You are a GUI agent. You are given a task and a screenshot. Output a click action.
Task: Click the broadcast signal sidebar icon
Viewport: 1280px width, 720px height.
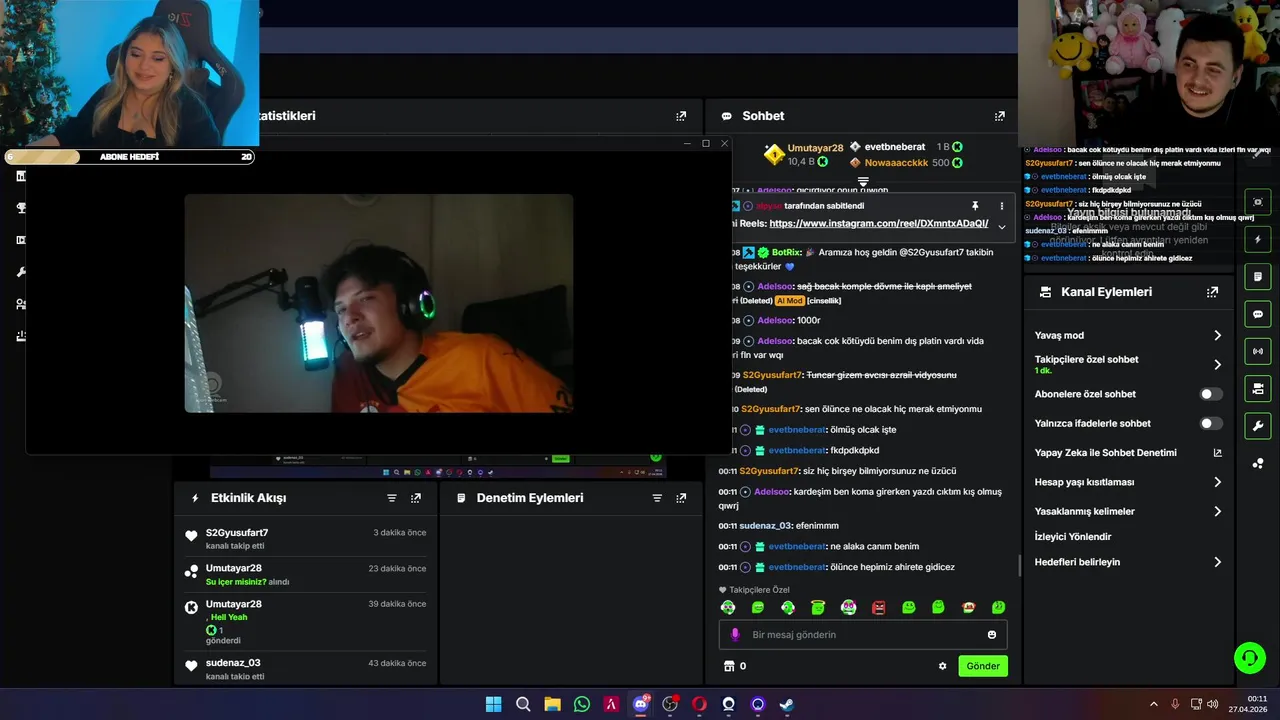click(x=1257, y=351)
